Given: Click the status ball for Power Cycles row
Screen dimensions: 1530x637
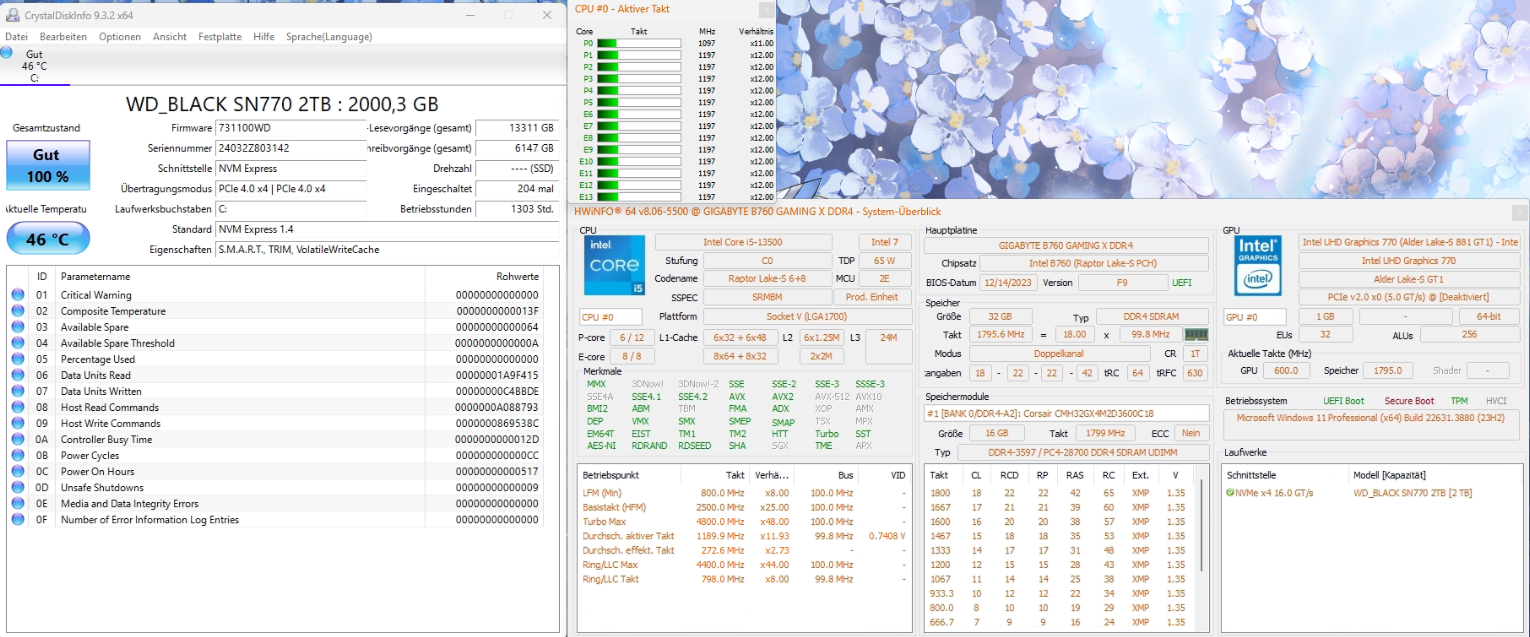Looking at the screenshot, I should pos(18,455).
